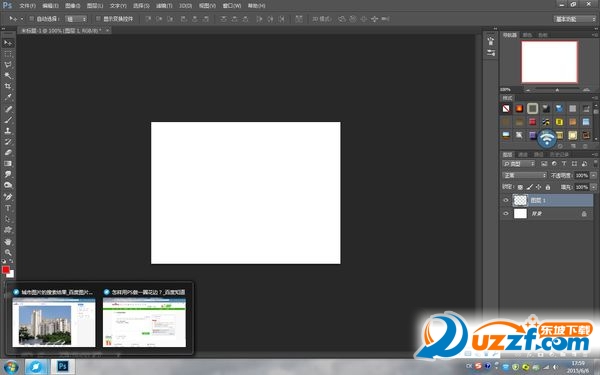Select the Gradient tool
Image resolution: width=600 pixels, height=375 pixels.
[8, 163]
